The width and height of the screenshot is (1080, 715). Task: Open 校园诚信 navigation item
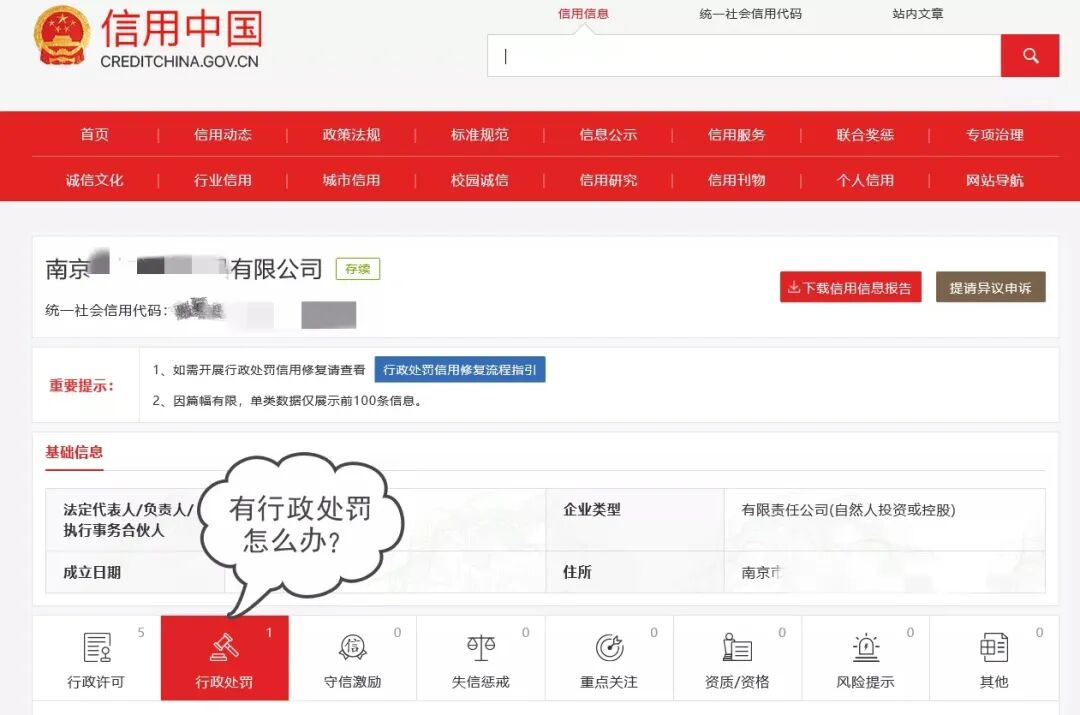pos(479,180)
